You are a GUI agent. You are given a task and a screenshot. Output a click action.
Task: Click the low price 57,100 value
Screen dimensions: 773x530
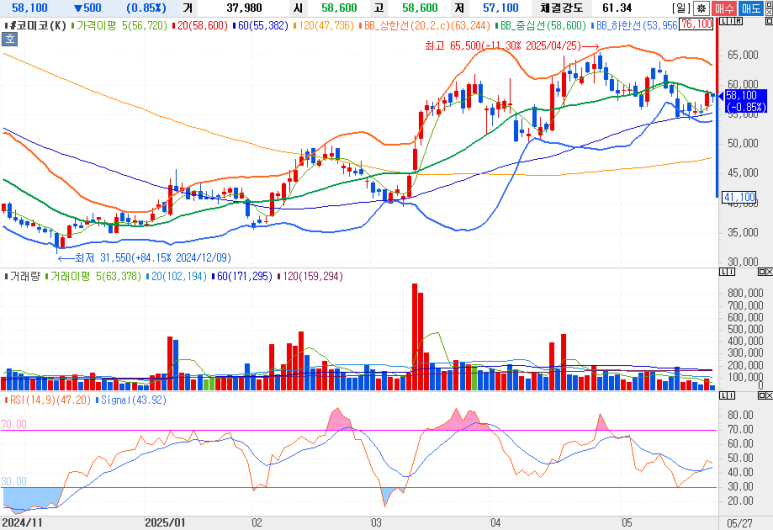[x=501, y=8]
